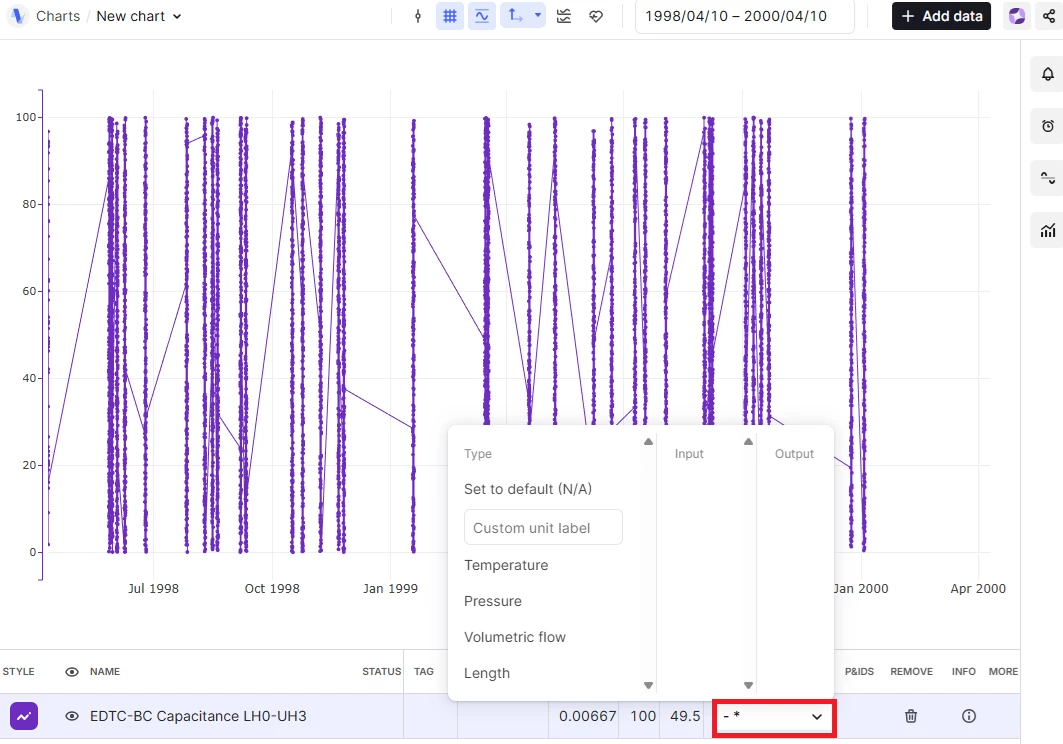Screen dimensions: 1063x744
Task: Click the INFO column header
Action: pyautogui.click(x=963, y=671)
